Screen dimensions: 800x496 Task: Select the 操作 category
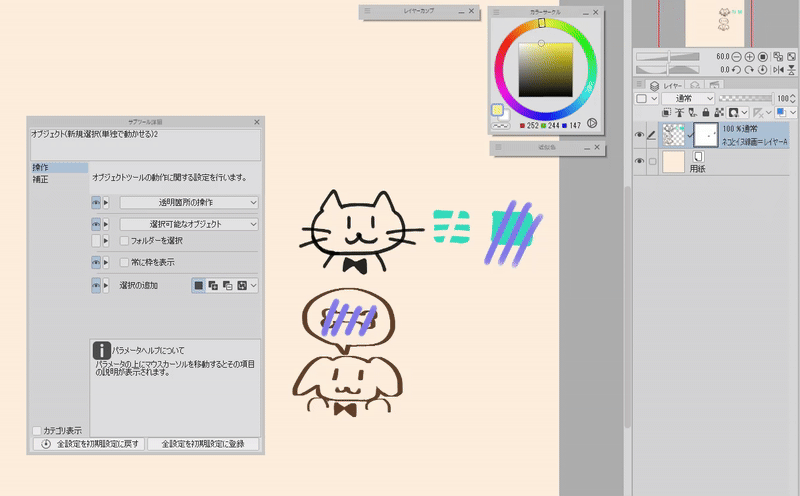pyautogui.click(x=59, y=167)
